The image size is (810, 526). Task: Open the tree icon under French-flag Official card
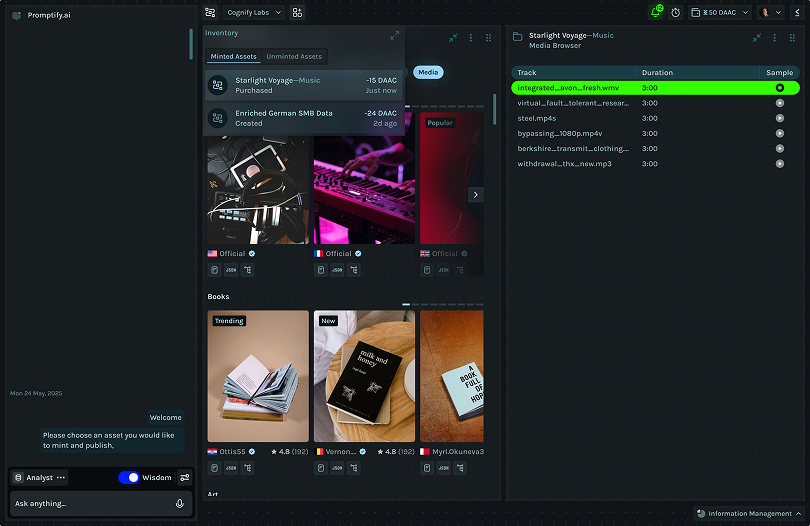354,270
